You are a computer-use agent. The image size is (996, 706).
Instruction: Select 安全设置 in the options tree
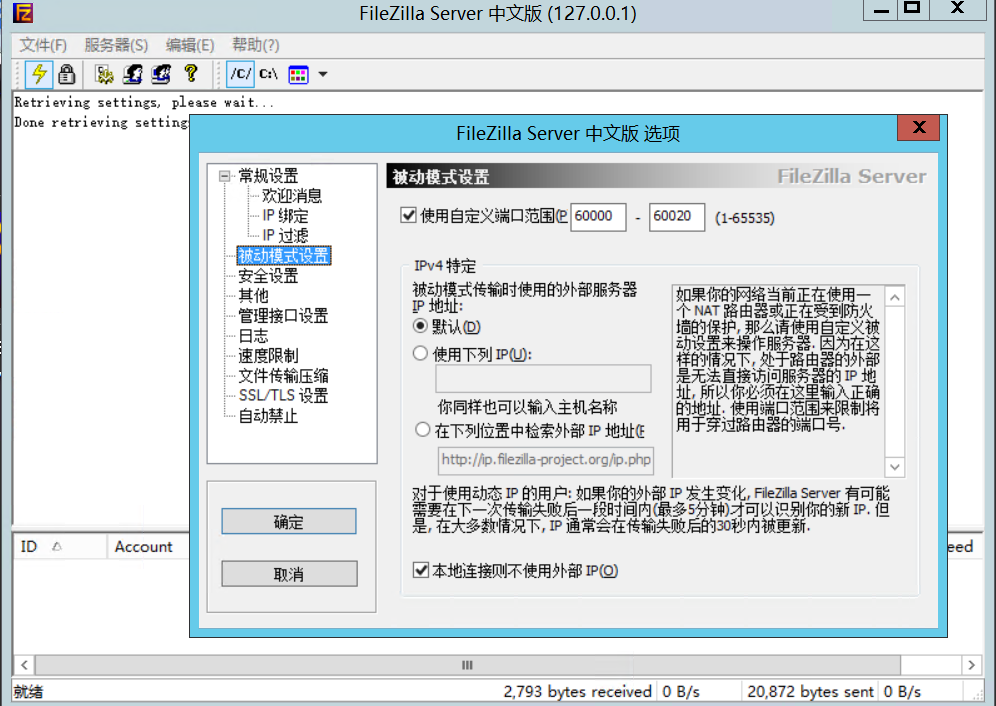click(x=268, y=276)
